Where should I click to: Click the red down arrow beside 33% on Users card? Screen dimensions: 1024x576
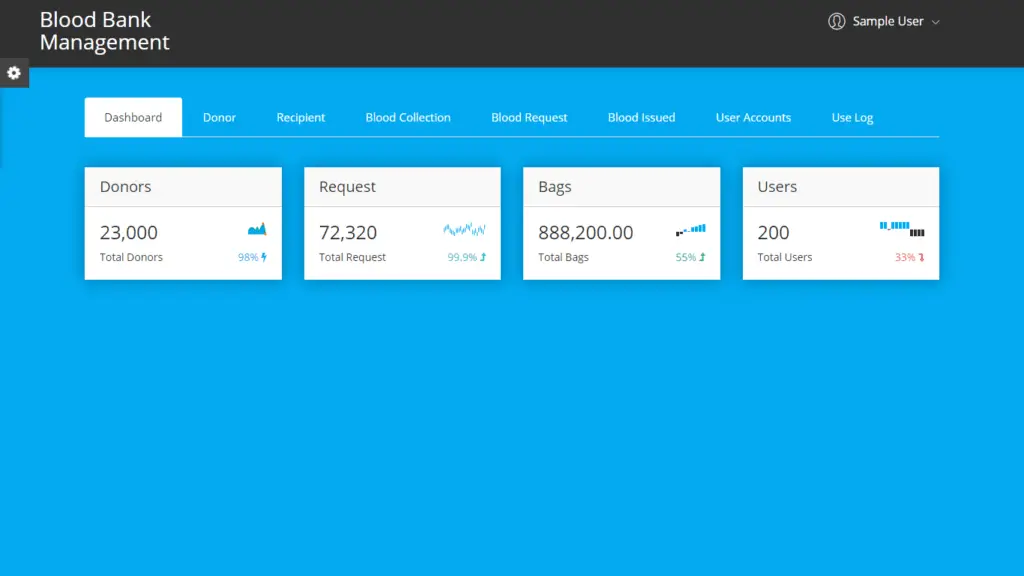(x=921, y=257)
